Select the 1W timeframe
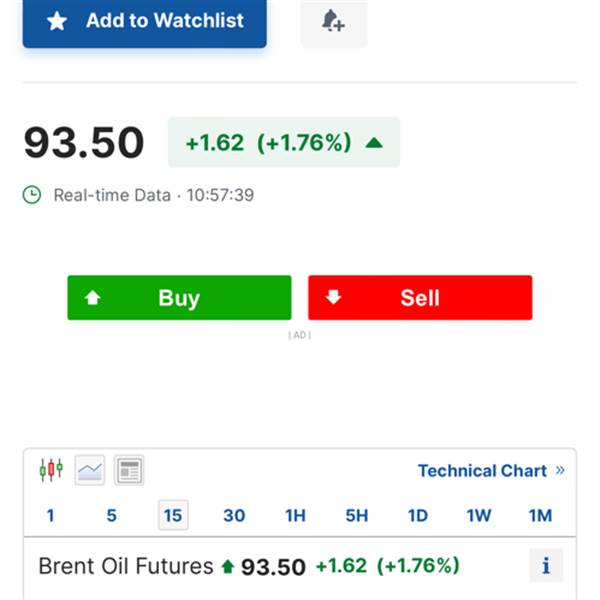 click(479, 515)
